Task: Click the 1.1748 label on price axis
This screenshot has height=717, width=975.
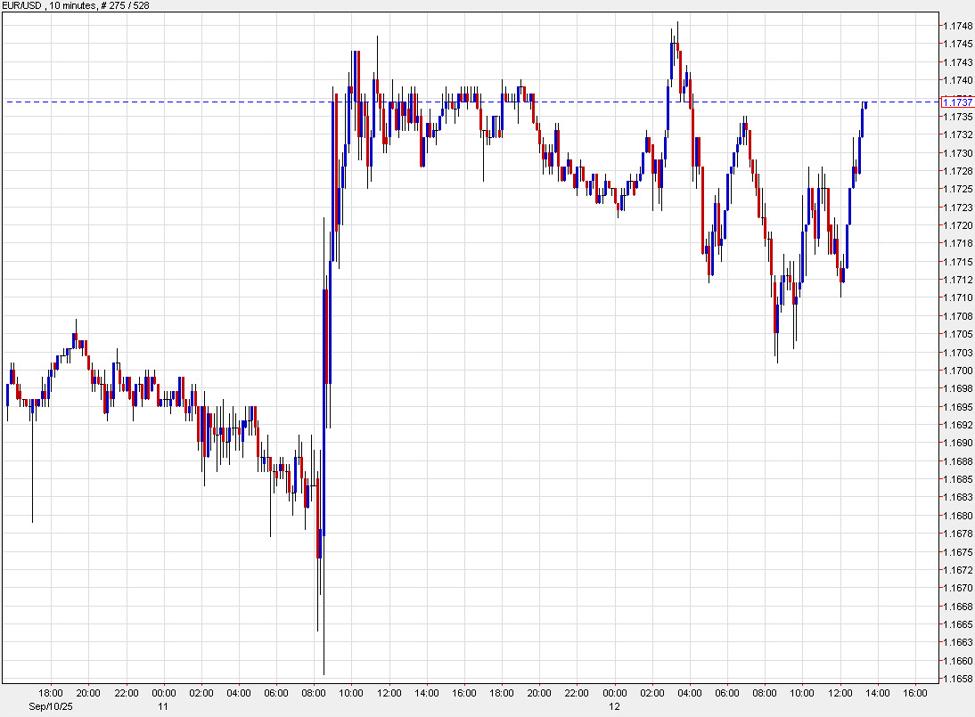Action: point(957,25)
